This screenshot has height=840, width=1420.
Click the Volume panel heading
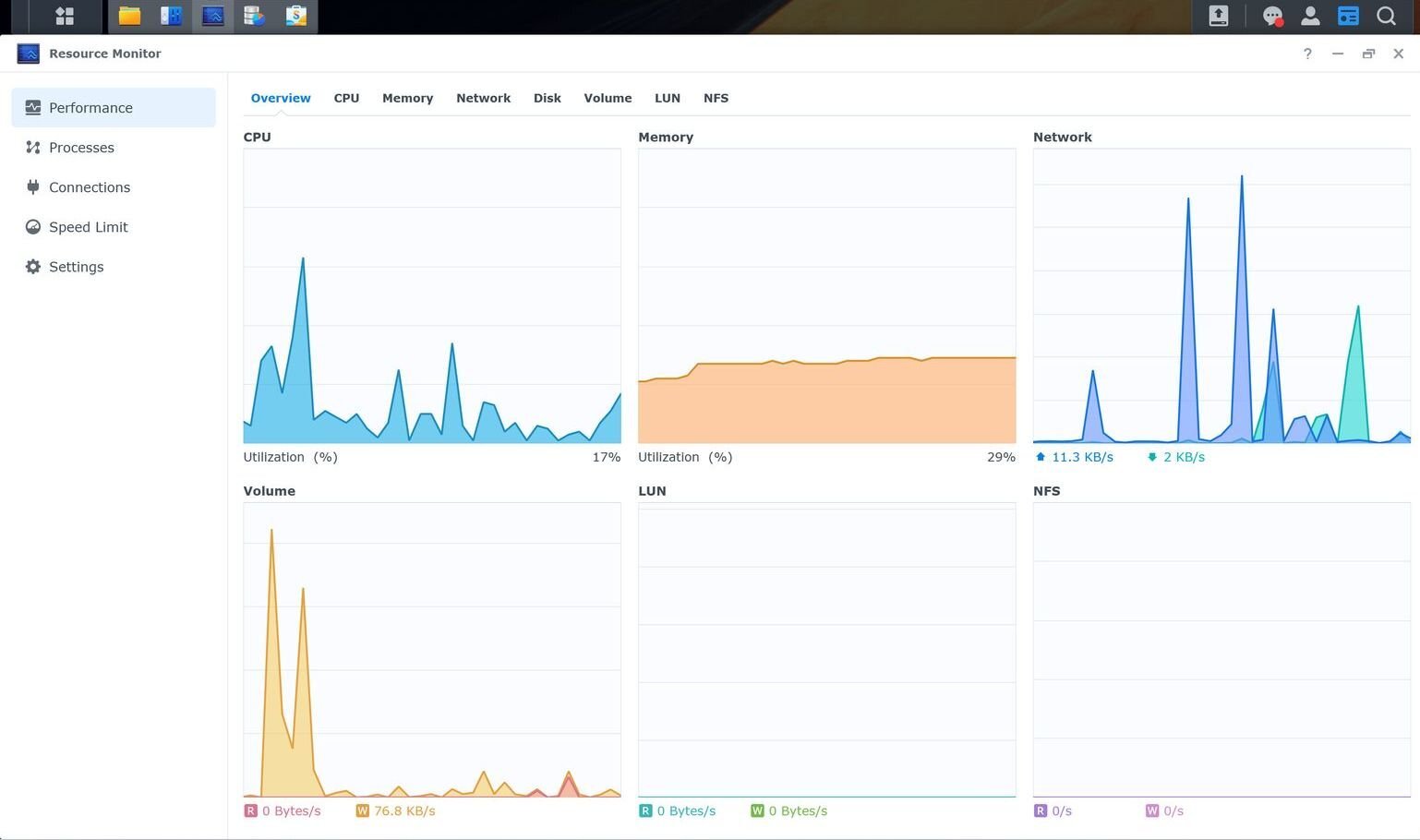tap(270, 491)
